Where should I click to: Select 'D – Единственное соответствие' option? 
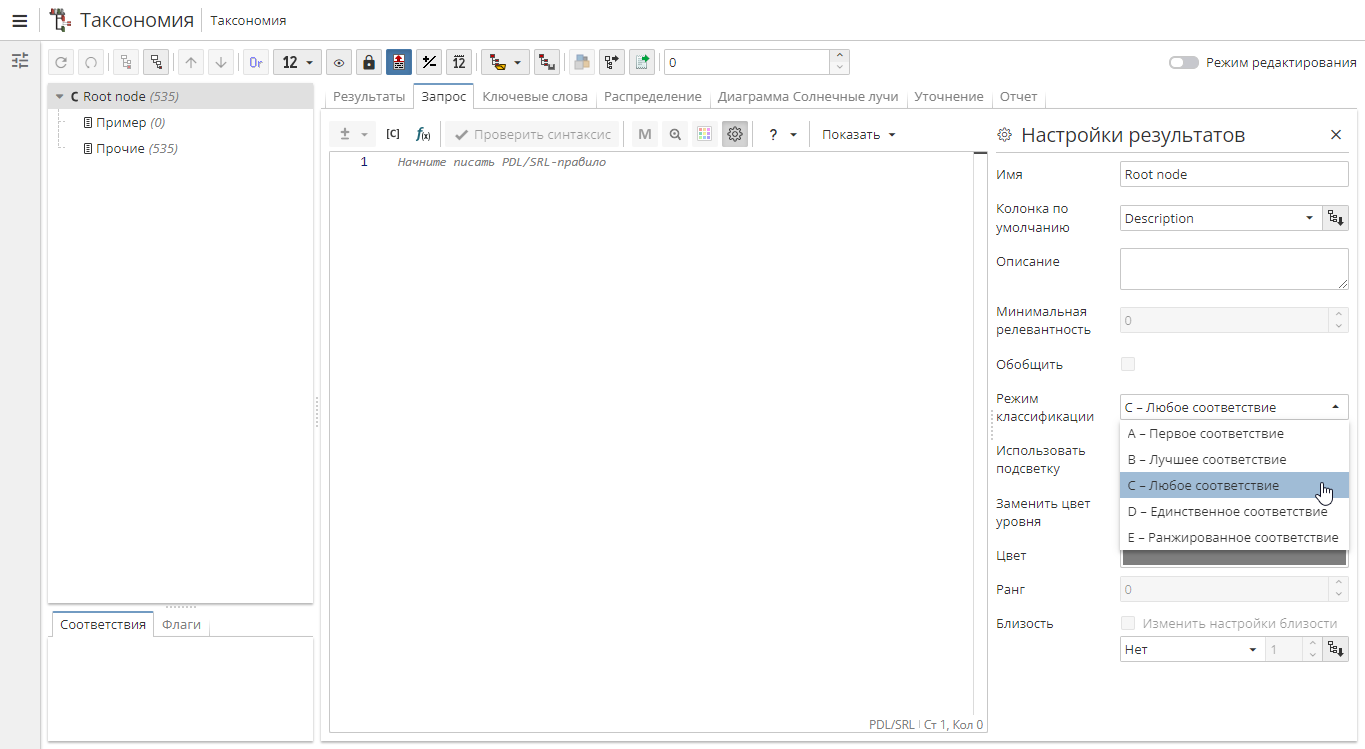1234,511
